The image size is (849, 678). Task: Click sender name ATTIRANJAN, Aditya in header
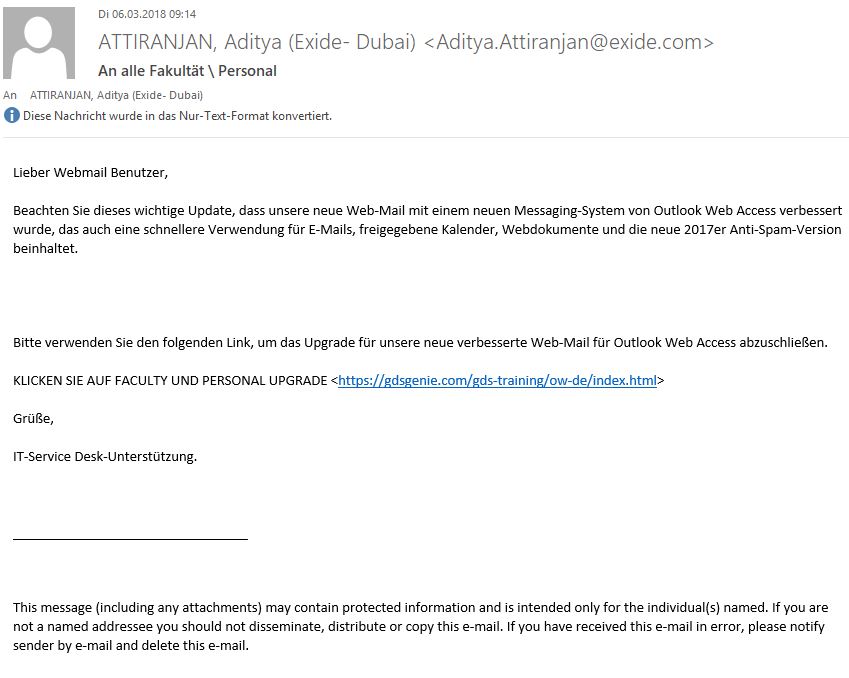coord(190,42)
